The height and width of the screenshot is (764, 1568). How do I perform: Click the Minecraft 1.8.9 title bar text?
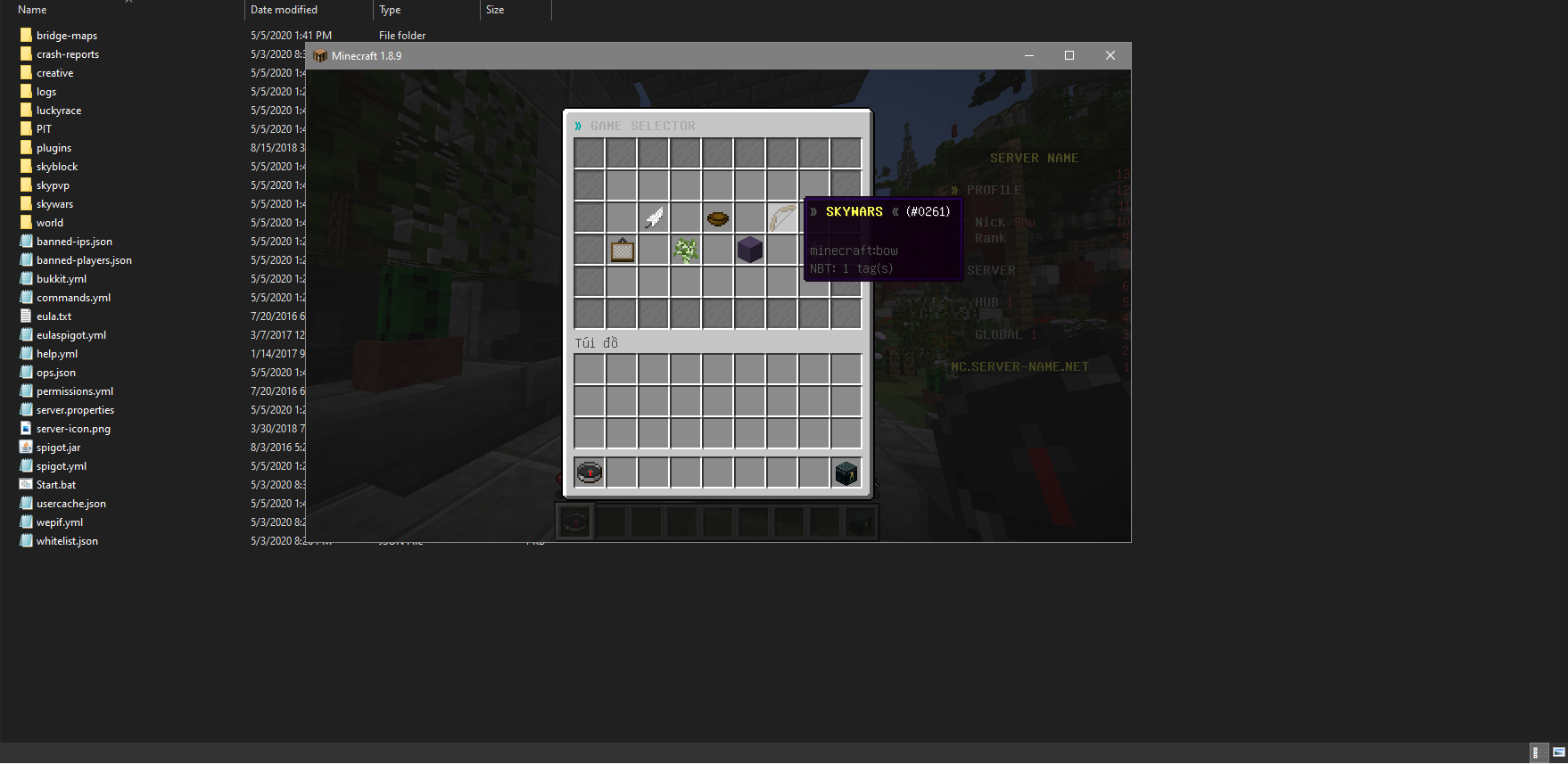tap(367, 55)
